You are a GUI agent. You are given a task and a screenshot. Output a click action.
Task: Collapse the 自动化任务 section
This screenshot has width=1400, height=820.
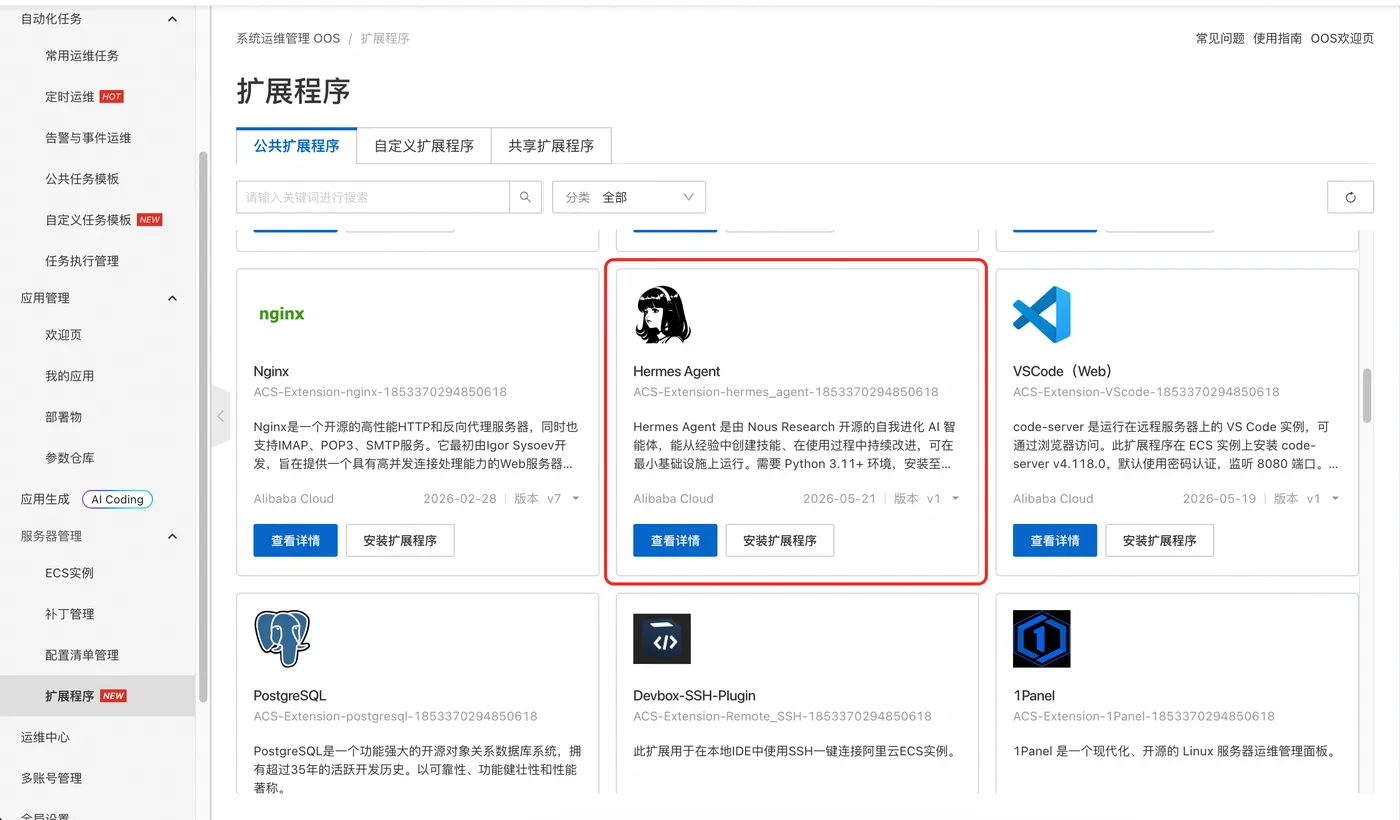click(172, 19)
